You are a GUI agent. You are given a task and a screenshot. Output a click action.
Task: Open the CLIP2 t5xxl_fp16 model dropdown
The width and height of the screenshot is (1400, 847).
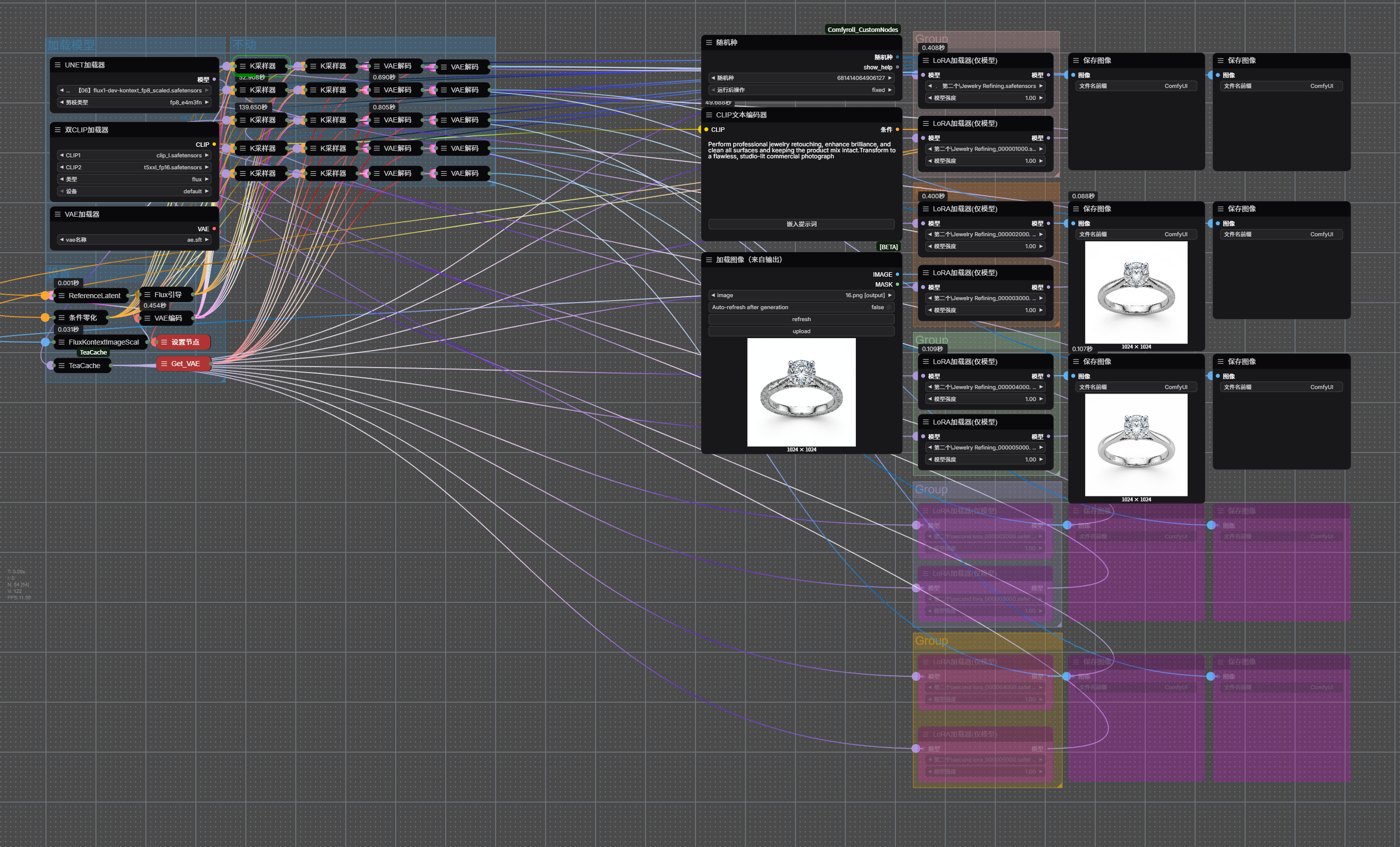[134, 167]
